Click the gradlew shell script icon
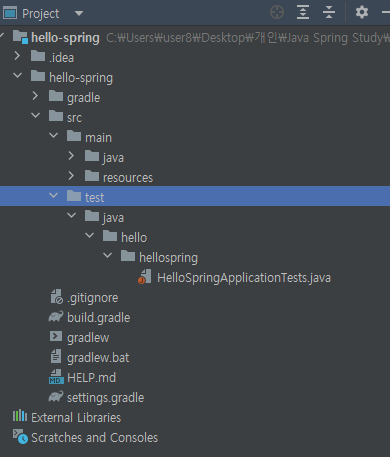Viewport: 390px width, 457px height. click(56, 336)
